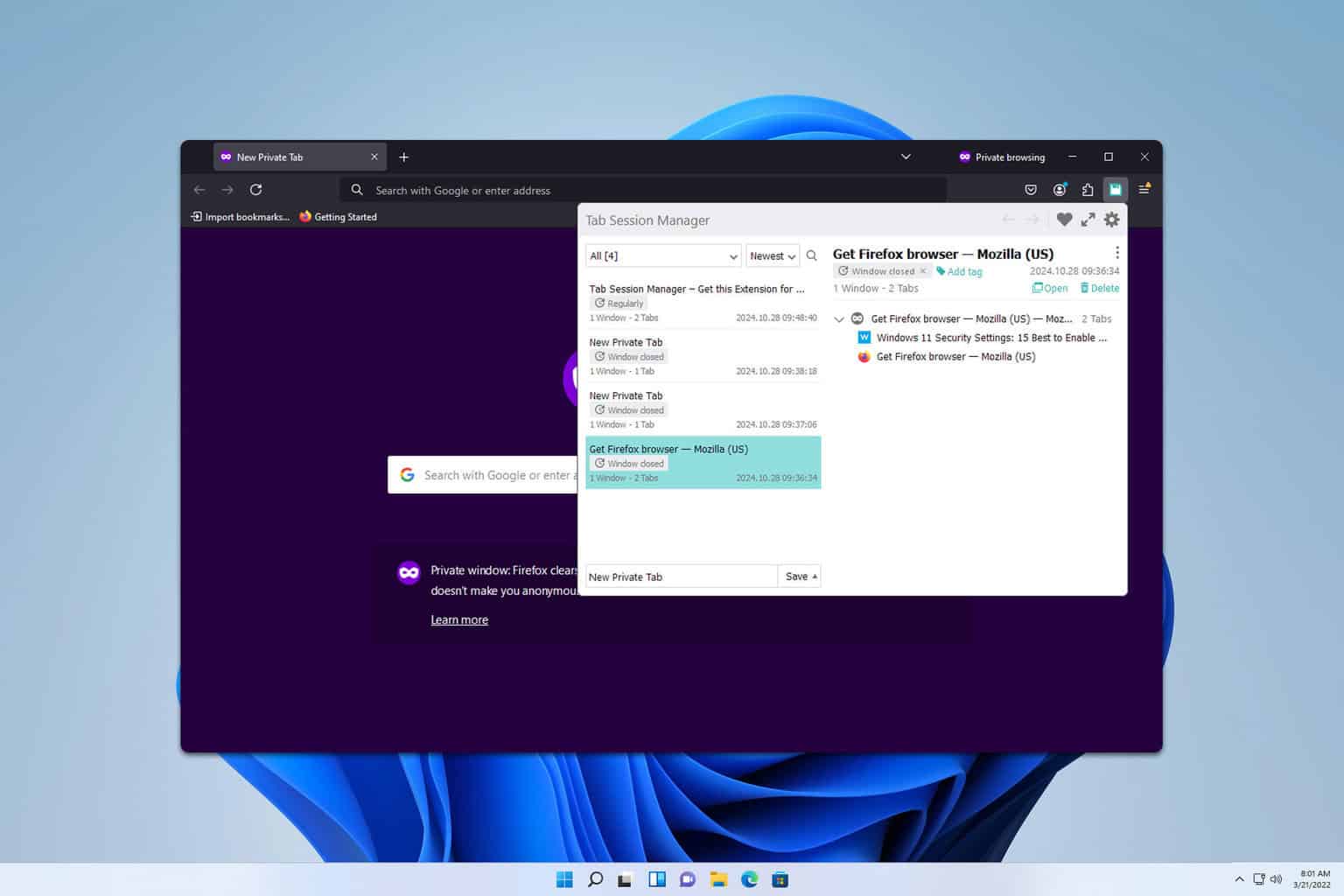Open the Firefox application menu
1344x896 pixels.
pos(1144,189)
